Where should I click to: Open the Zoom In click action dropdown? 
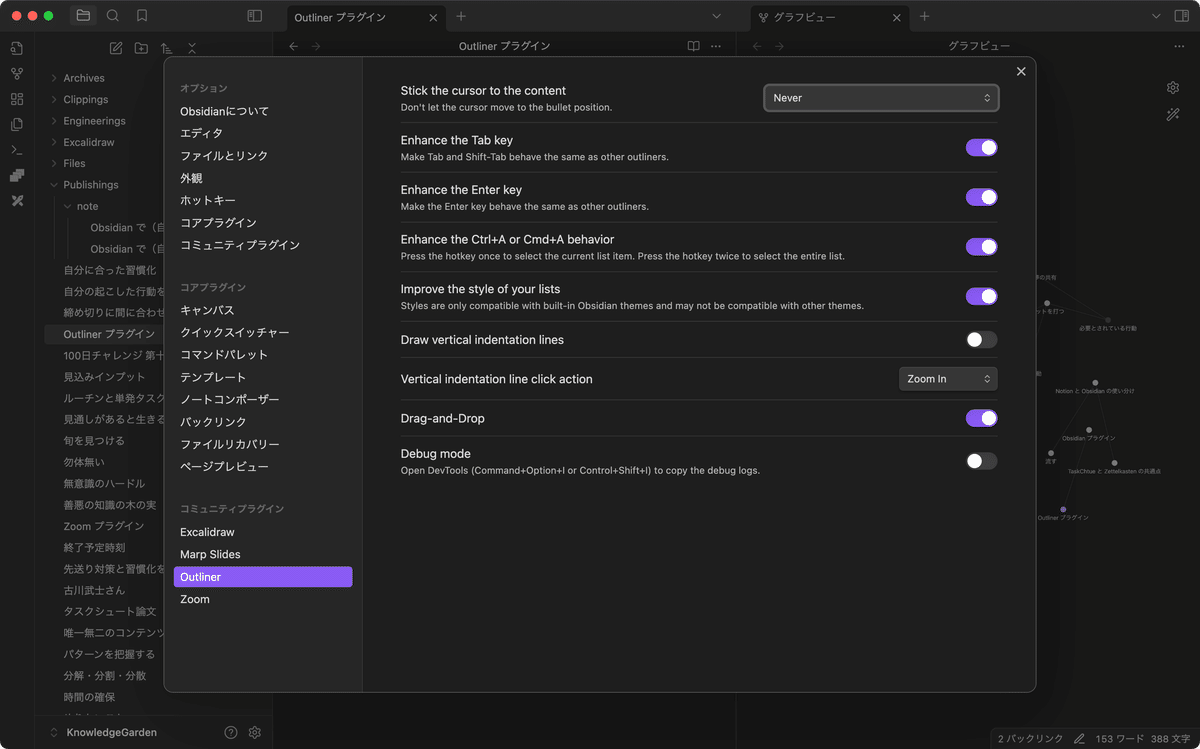(x=948, y=379)
